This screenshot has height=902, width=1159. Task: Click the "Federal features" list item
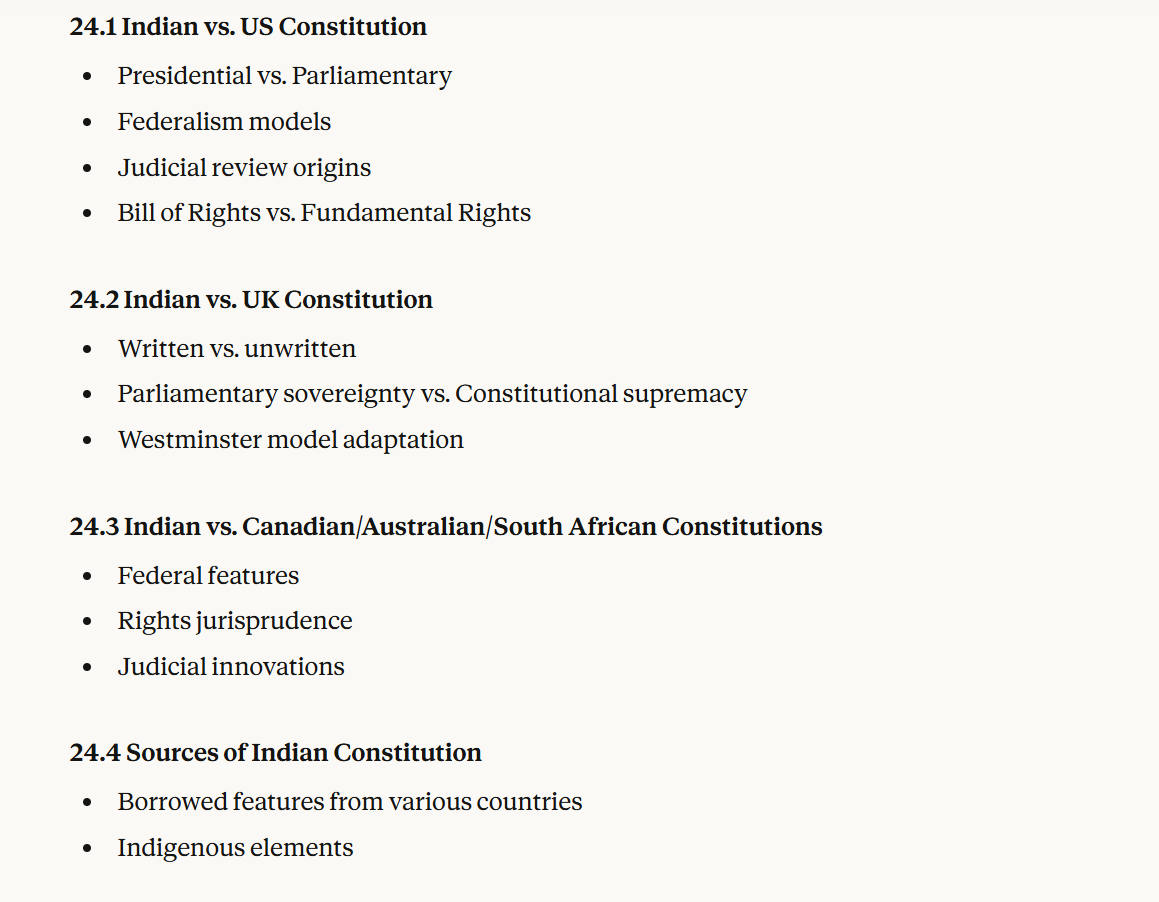point(208,576)
